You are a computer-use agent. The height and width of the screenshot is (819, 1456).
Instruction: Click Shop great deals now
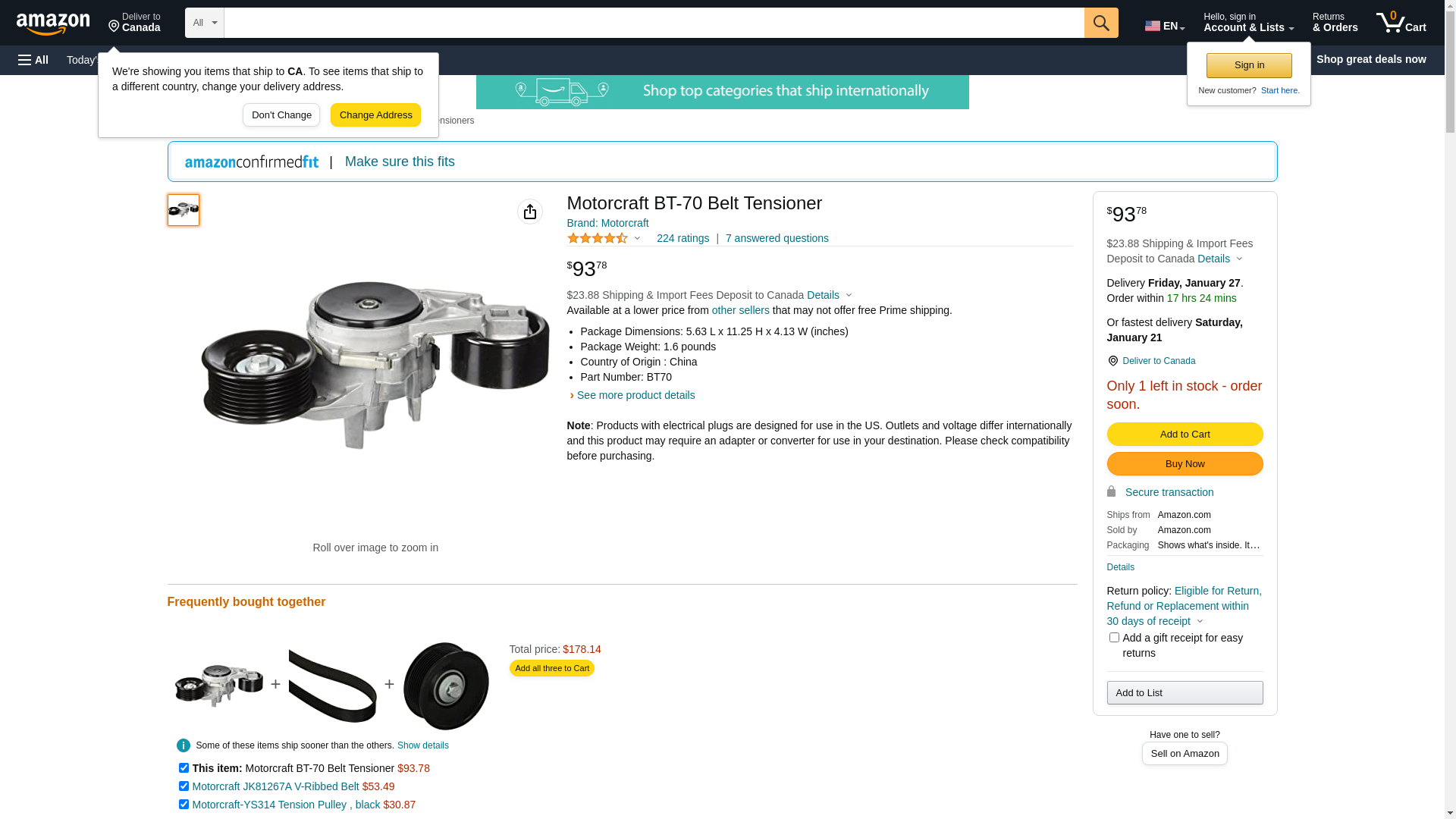(x=1370, y=59)
